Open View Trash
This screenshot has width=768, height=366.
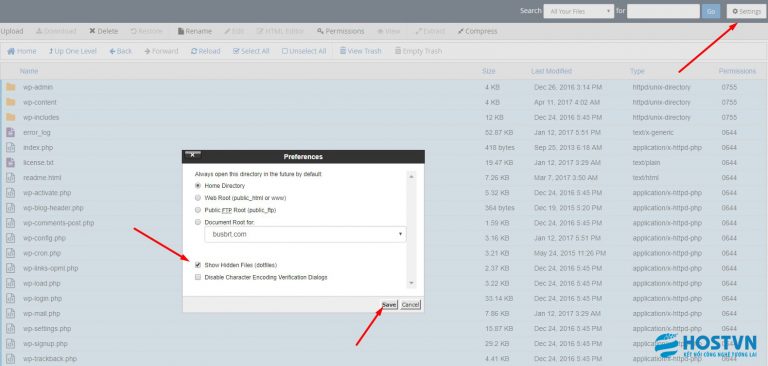coord(360,51)
